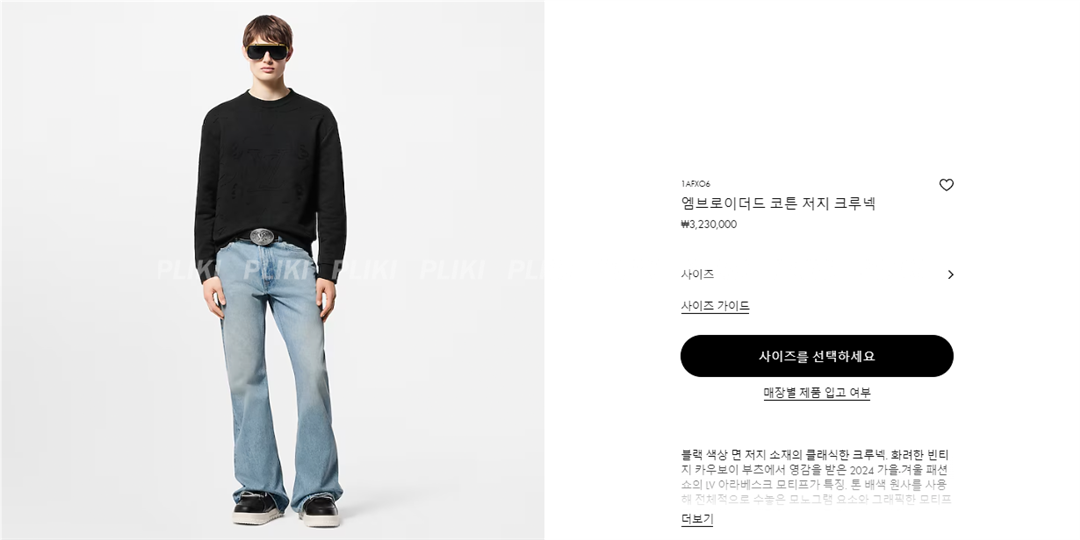1080x540 pixels.
Task: Click the product description paragraph
Action: [816, 477]
